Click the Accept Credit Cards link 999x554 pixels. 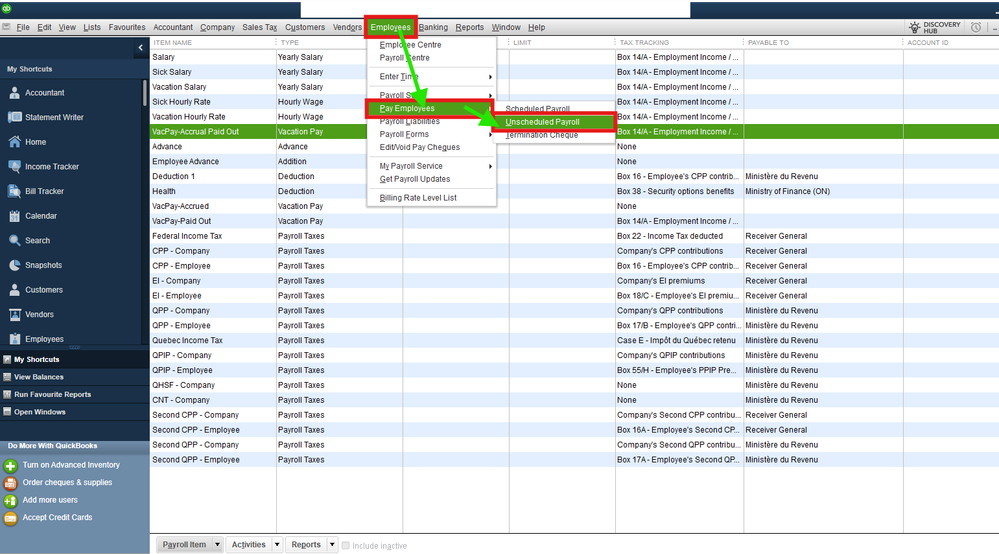[57, 517]
